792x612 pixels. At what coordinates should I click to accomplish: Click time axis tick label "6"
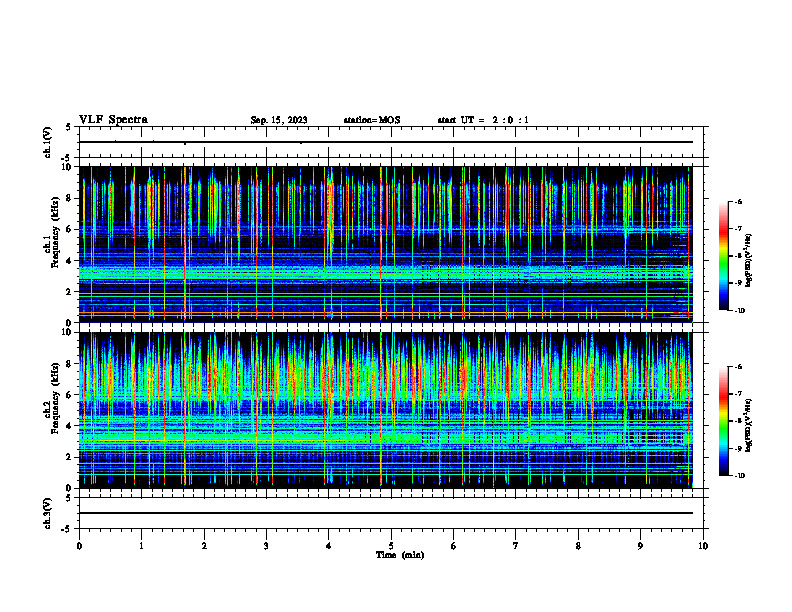(454, 546)
